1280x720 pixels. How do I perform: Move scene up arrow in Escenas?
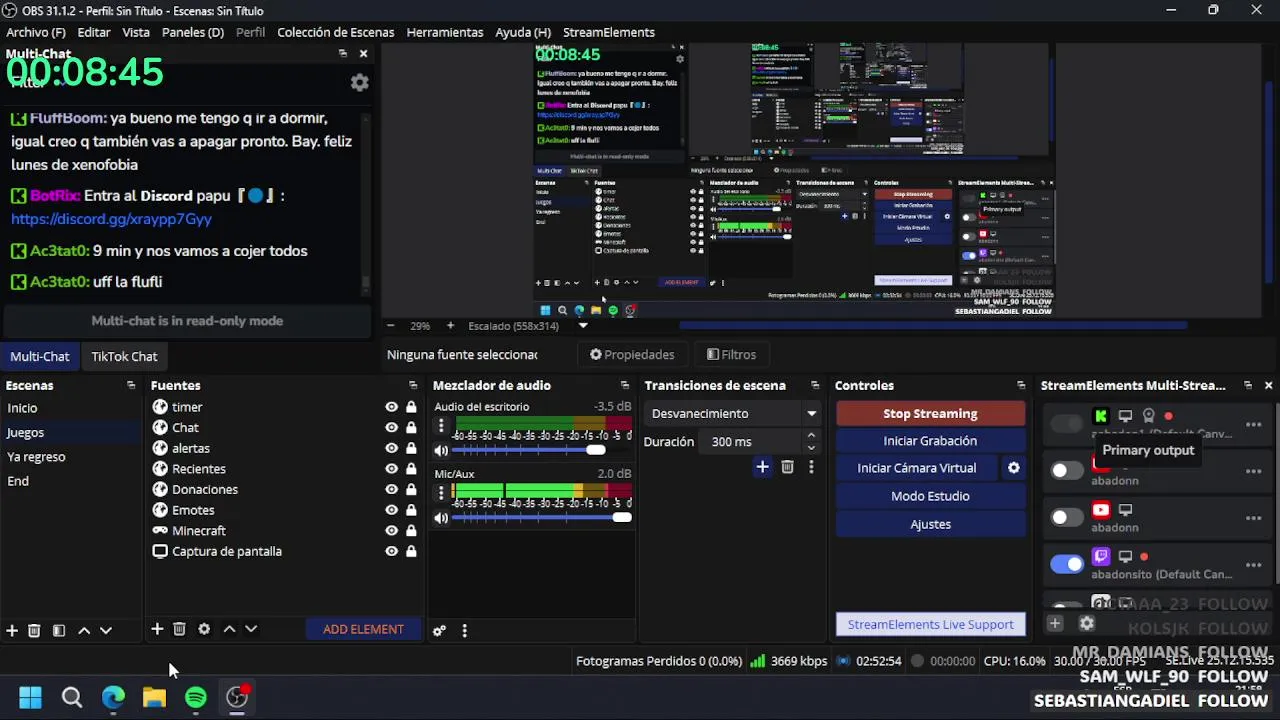84,630
